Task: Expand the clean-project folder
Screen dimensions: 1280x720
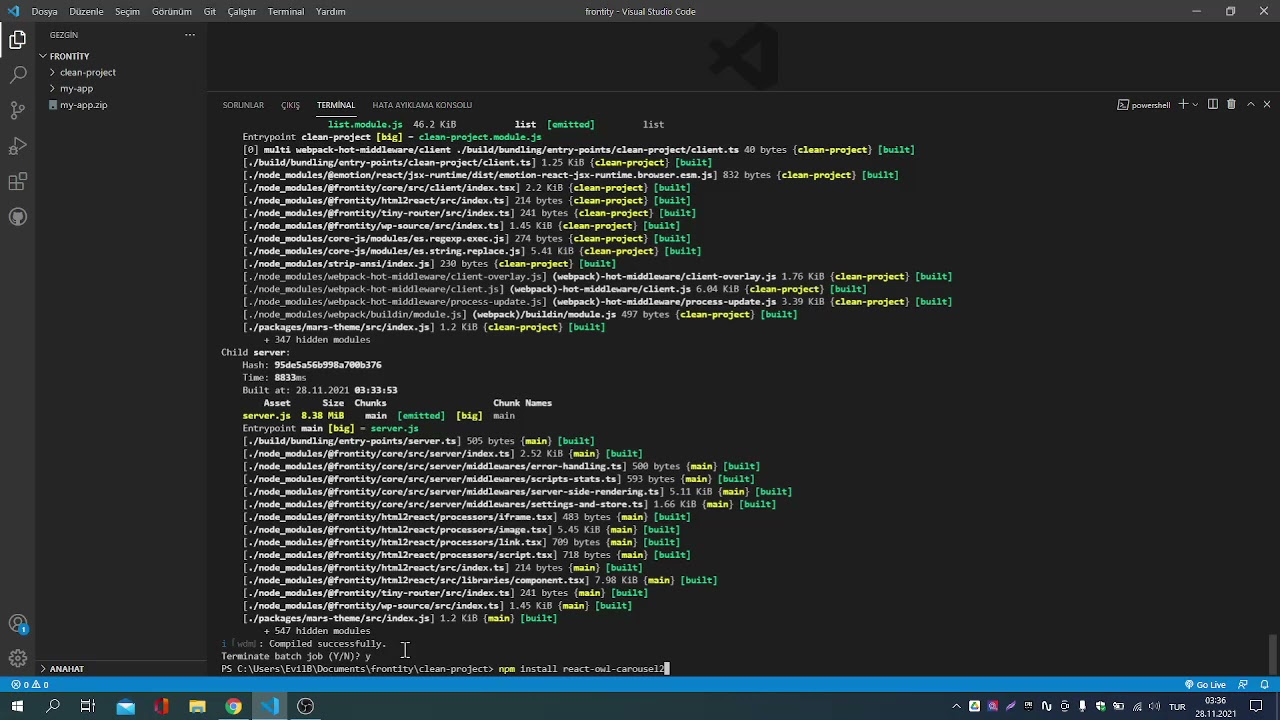Action: pyautogui.click(x=87, y=72)
